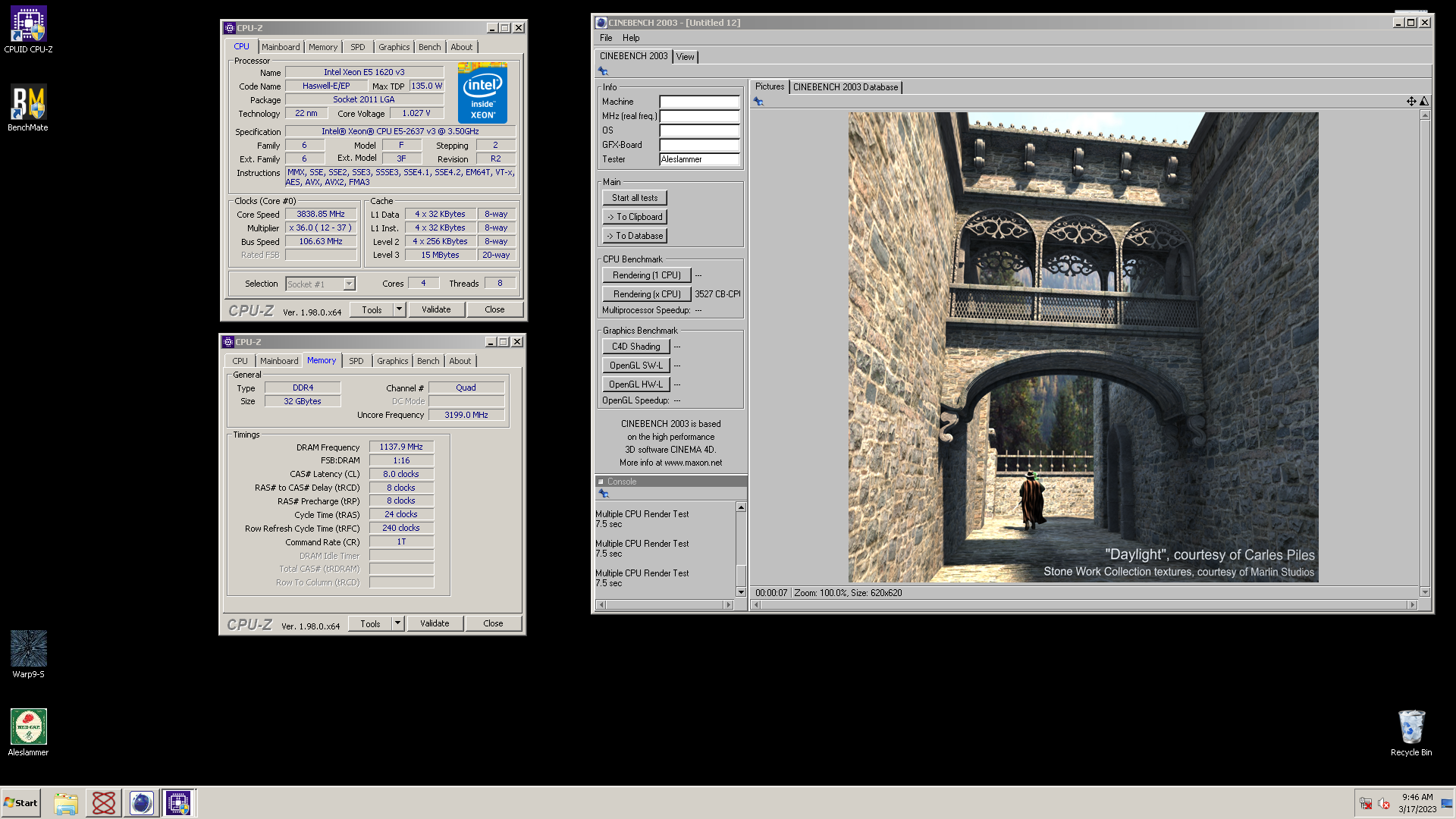Click the move crosshair icon in picture viewer

pos(1411,102)
